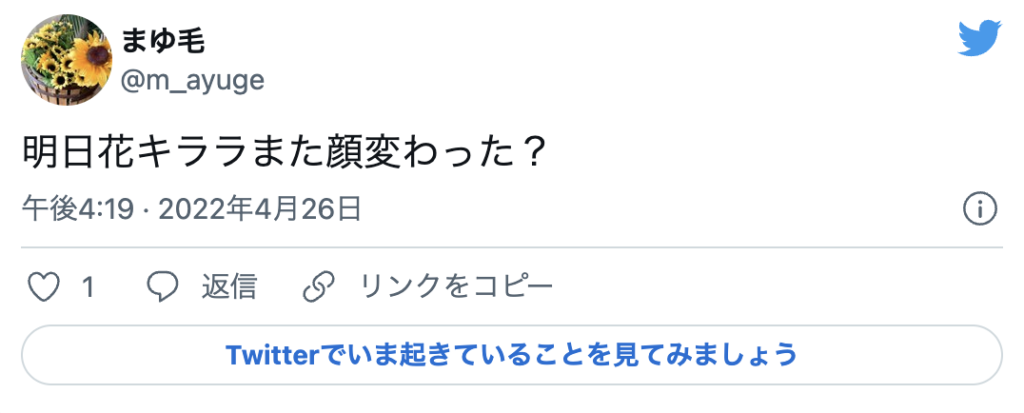
Task: Click the like count number 1
Action: click(x=89, y=288)
